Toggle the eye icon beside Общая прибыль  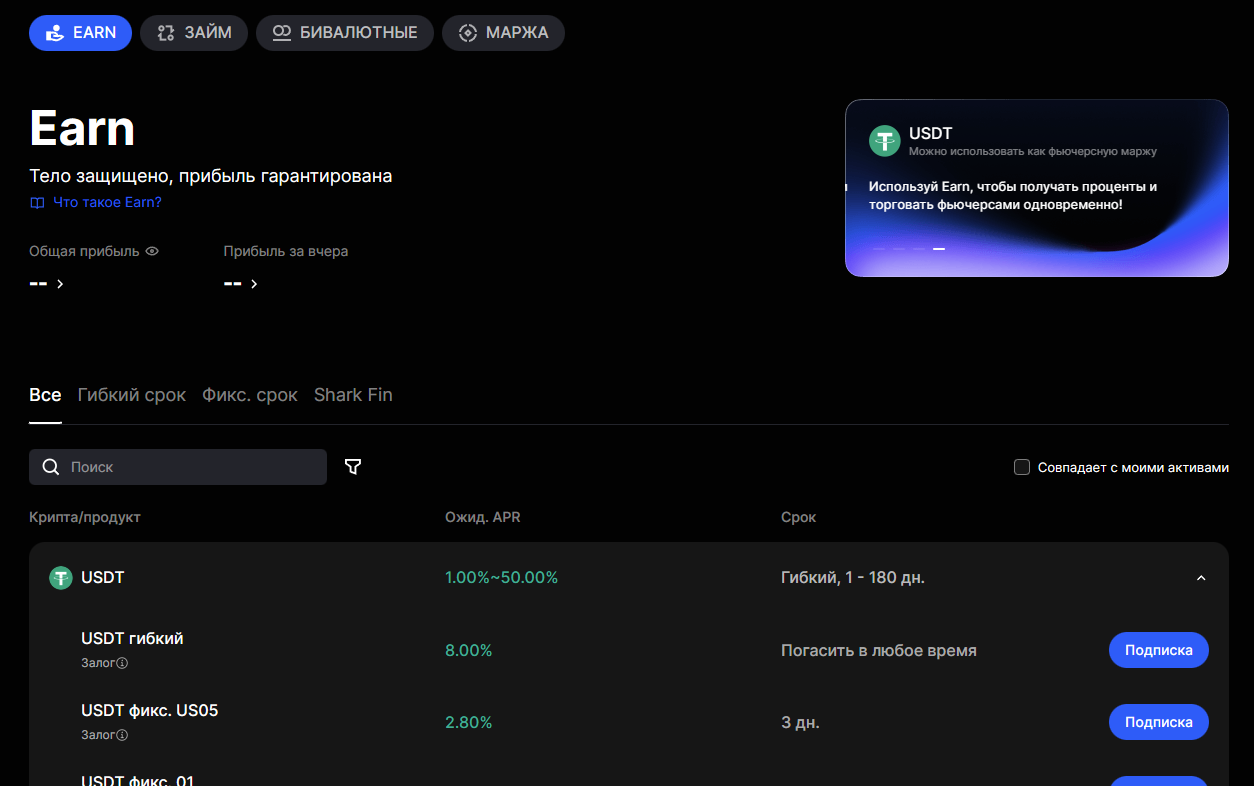click(x=152, y=251)
